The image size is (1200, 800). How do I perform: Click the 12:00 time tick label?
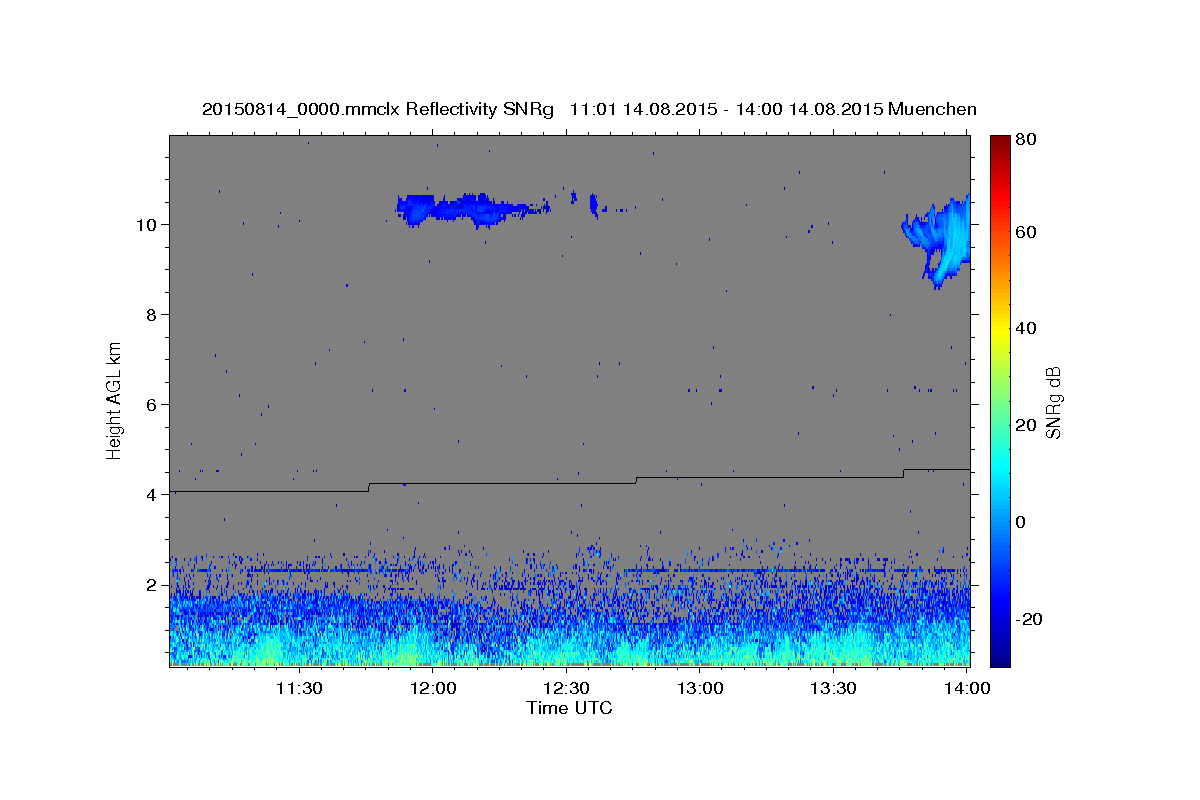point(433,688)
